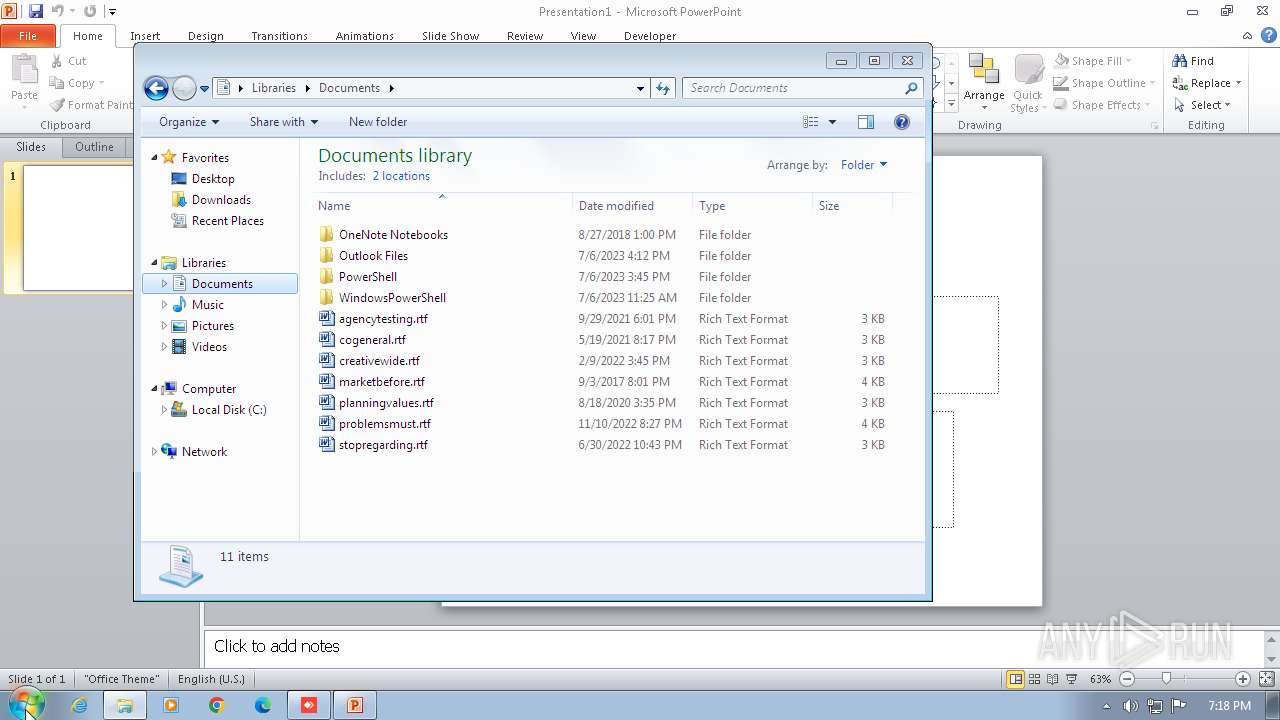Switch to Reading View in status bar
Screen dimensions: 1280x720
tap(1053, 679)
